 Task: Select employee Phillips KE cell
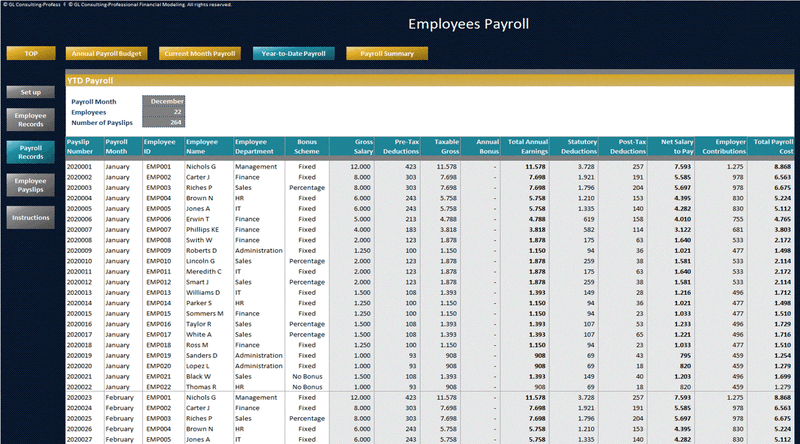click(x=202, y=229)
